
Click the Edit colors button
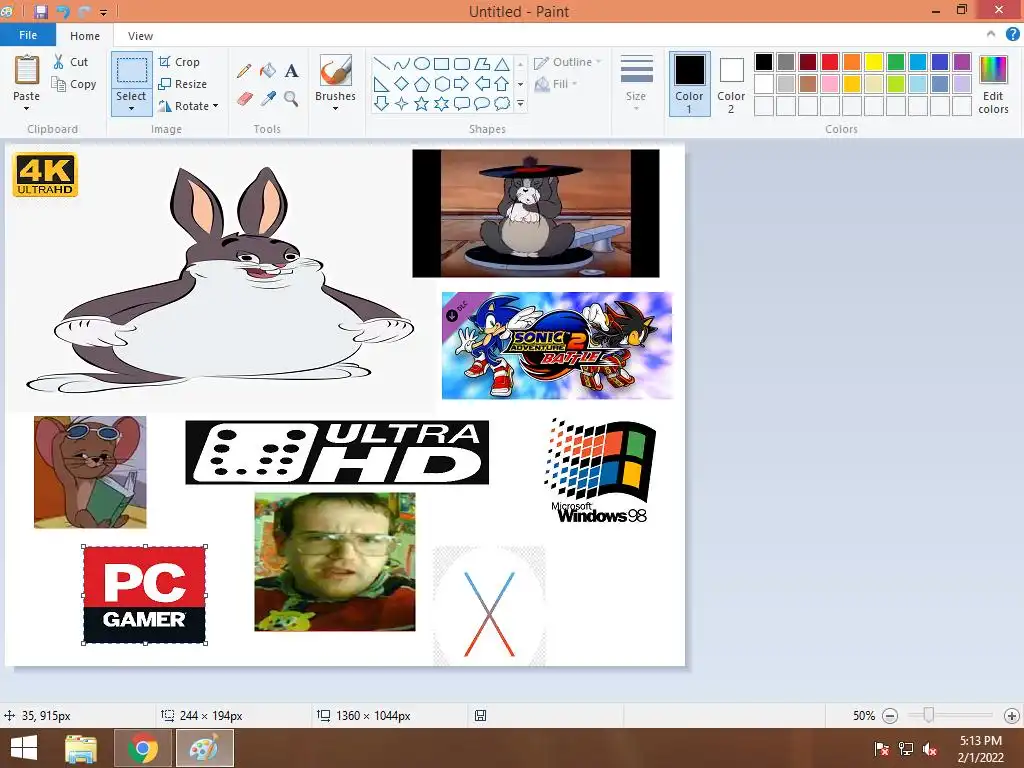[993, 84]
